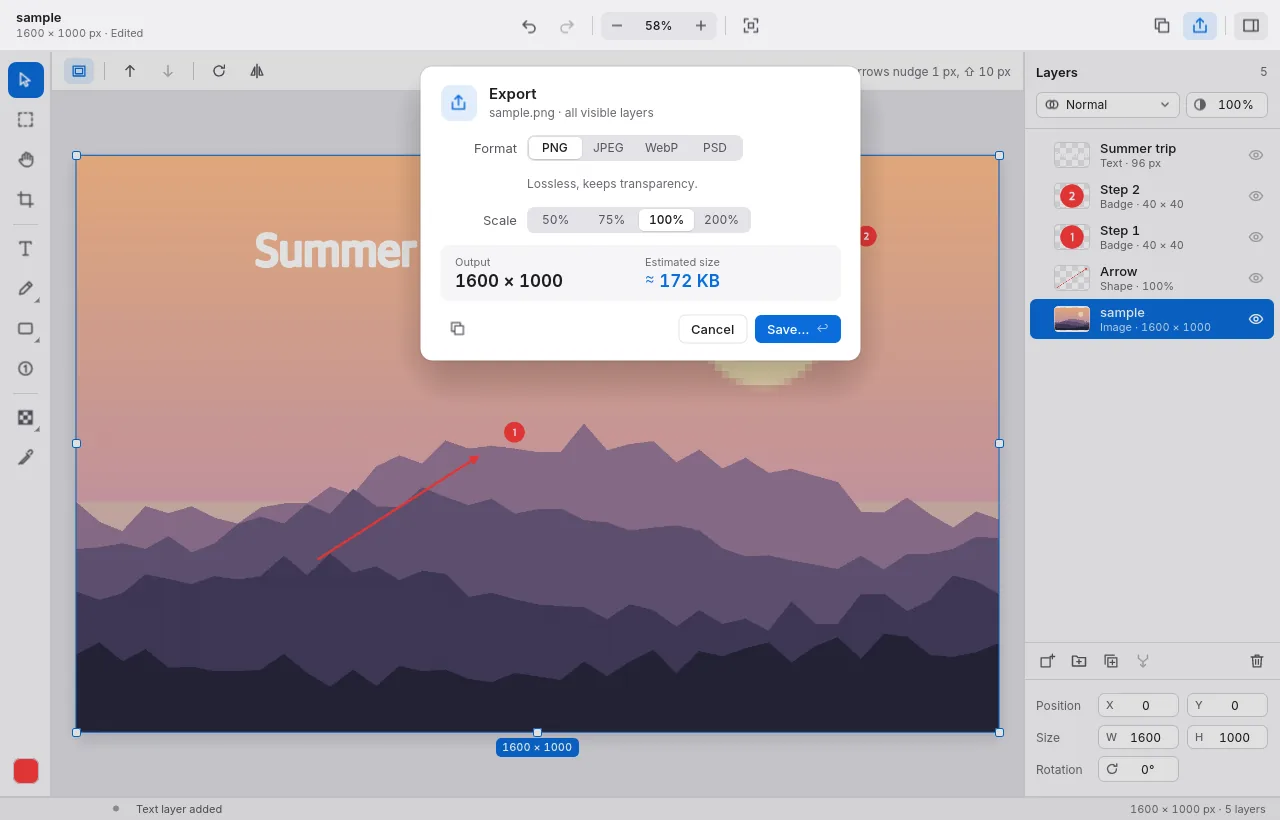Activate the Crop tool
1280x820 pixels.
pyautogui.click(x=26, y=200)
